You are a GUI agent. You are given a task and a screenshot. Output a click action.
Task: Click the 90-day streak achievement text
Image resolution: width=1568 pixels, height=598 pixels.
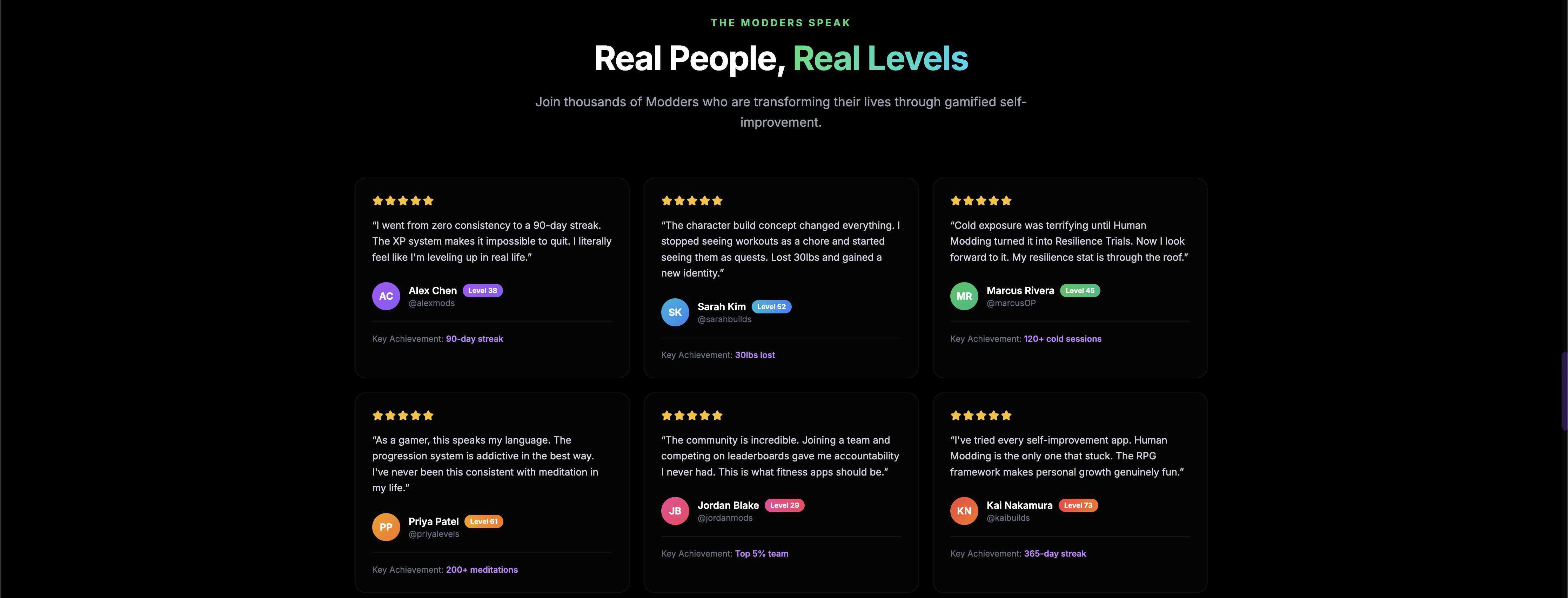click(x=474, y=339)
